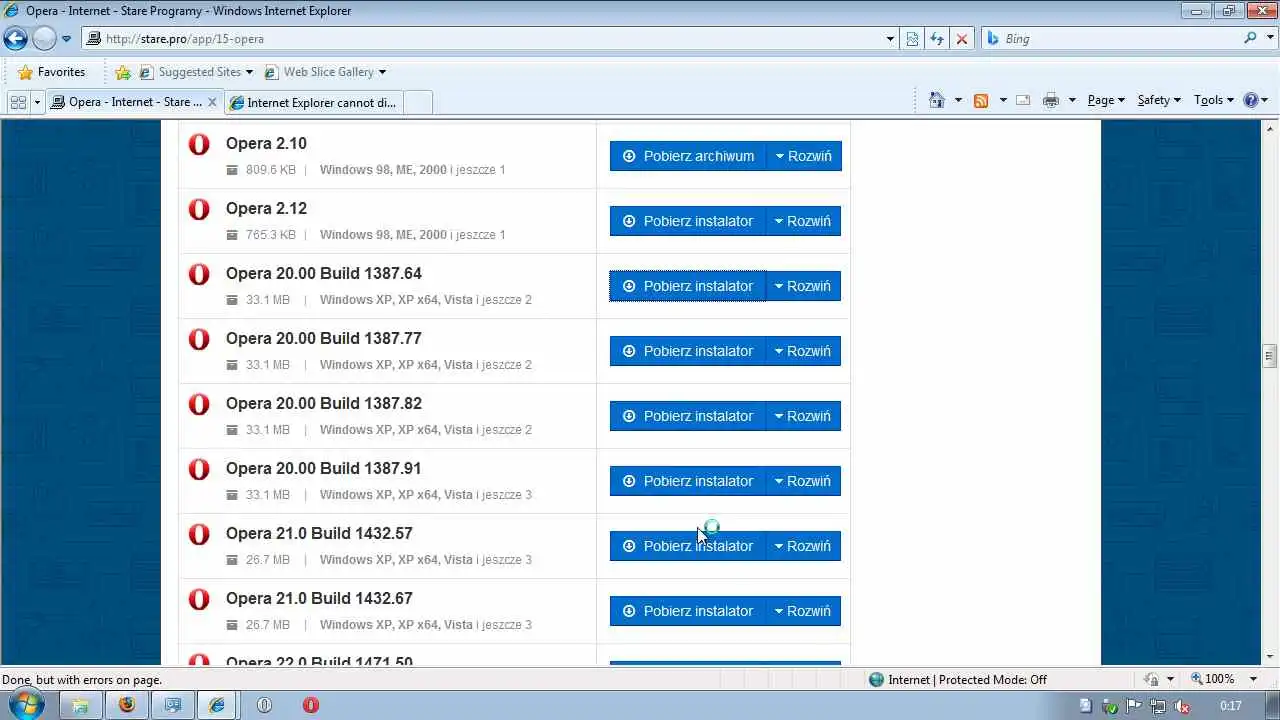The height and width of the screenshot is (720, 1280).
Task: Click the taskbar clock showing 0:17
Action: point(1231,706)
